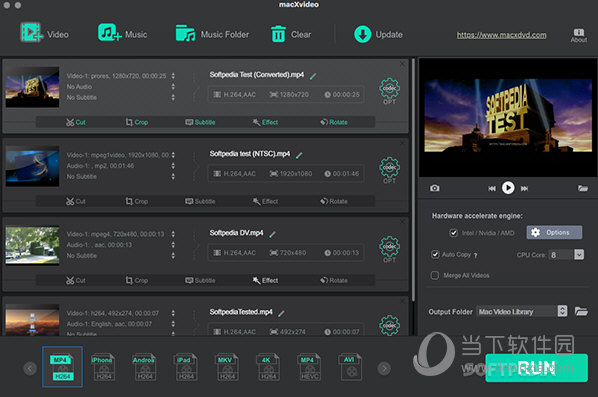Screen dimensions: 598x397
Task: Change video track selector for prores 1280x720 item
Action: (x=173, y=76)
